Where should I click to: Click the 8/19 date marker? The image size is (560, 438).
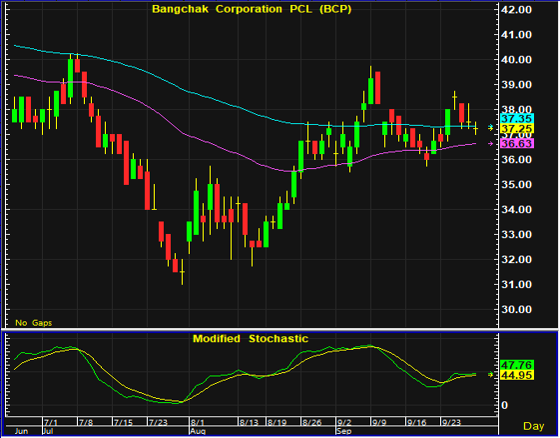coord(277,423)
